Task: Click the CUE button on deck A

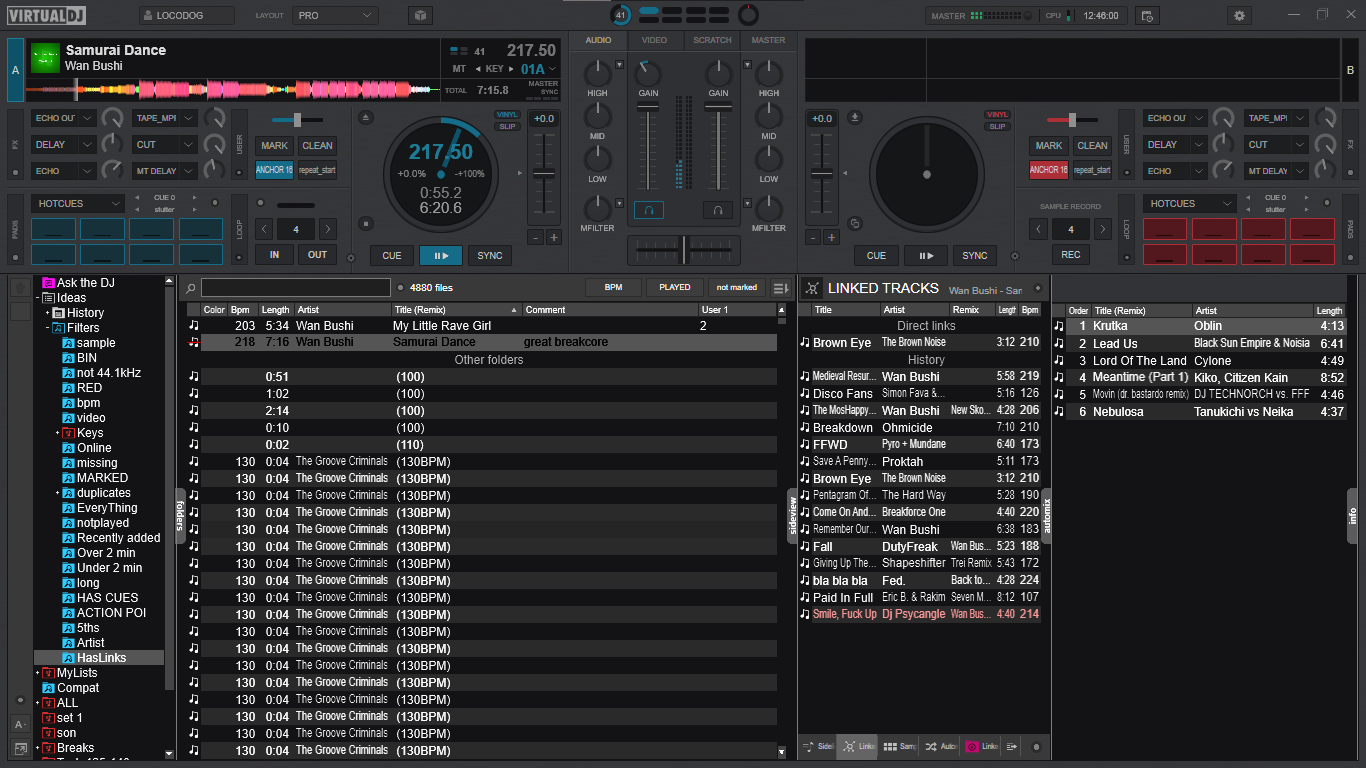Action: point(392,255)
